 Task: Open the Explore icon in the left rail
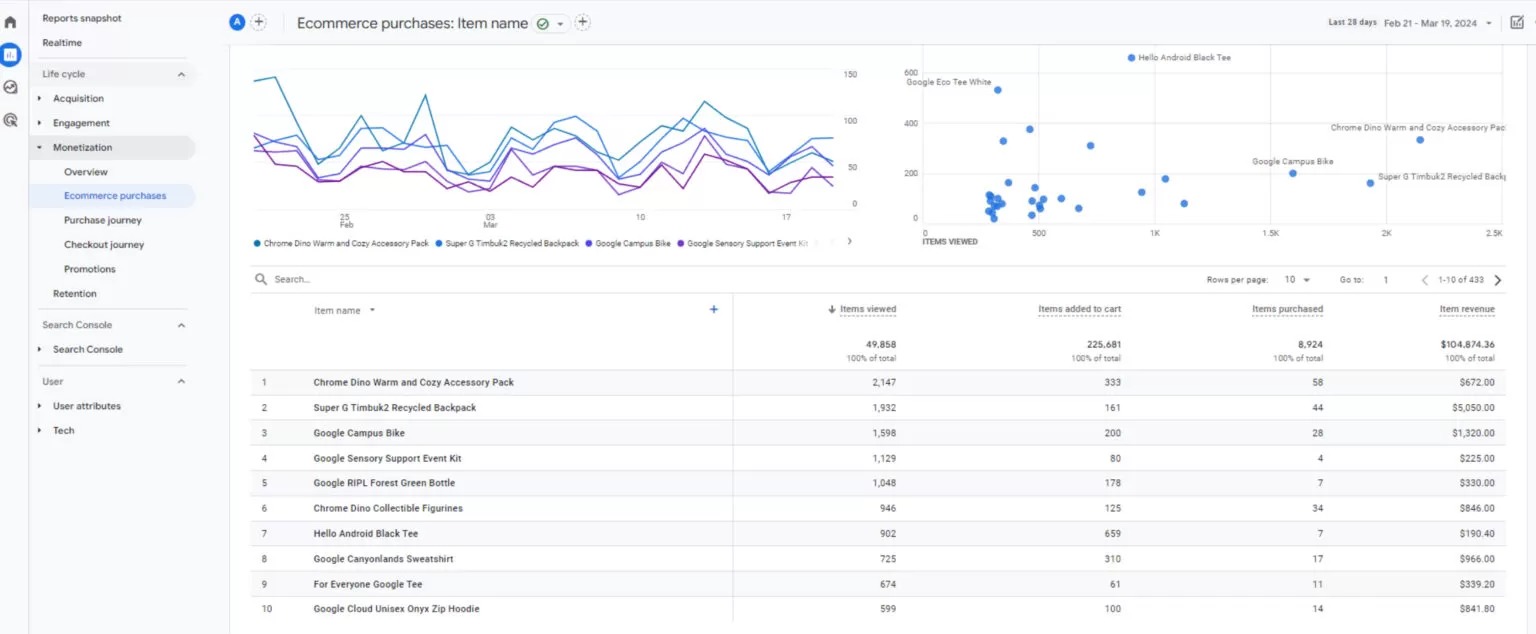click(10, 87)
